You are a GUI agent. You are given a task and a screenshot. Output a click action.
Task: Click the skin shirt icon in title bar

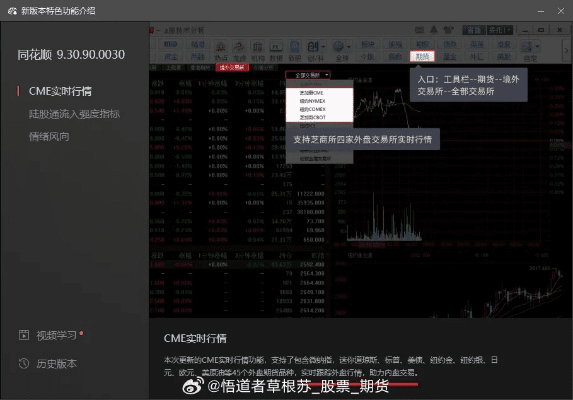(448, 30)
